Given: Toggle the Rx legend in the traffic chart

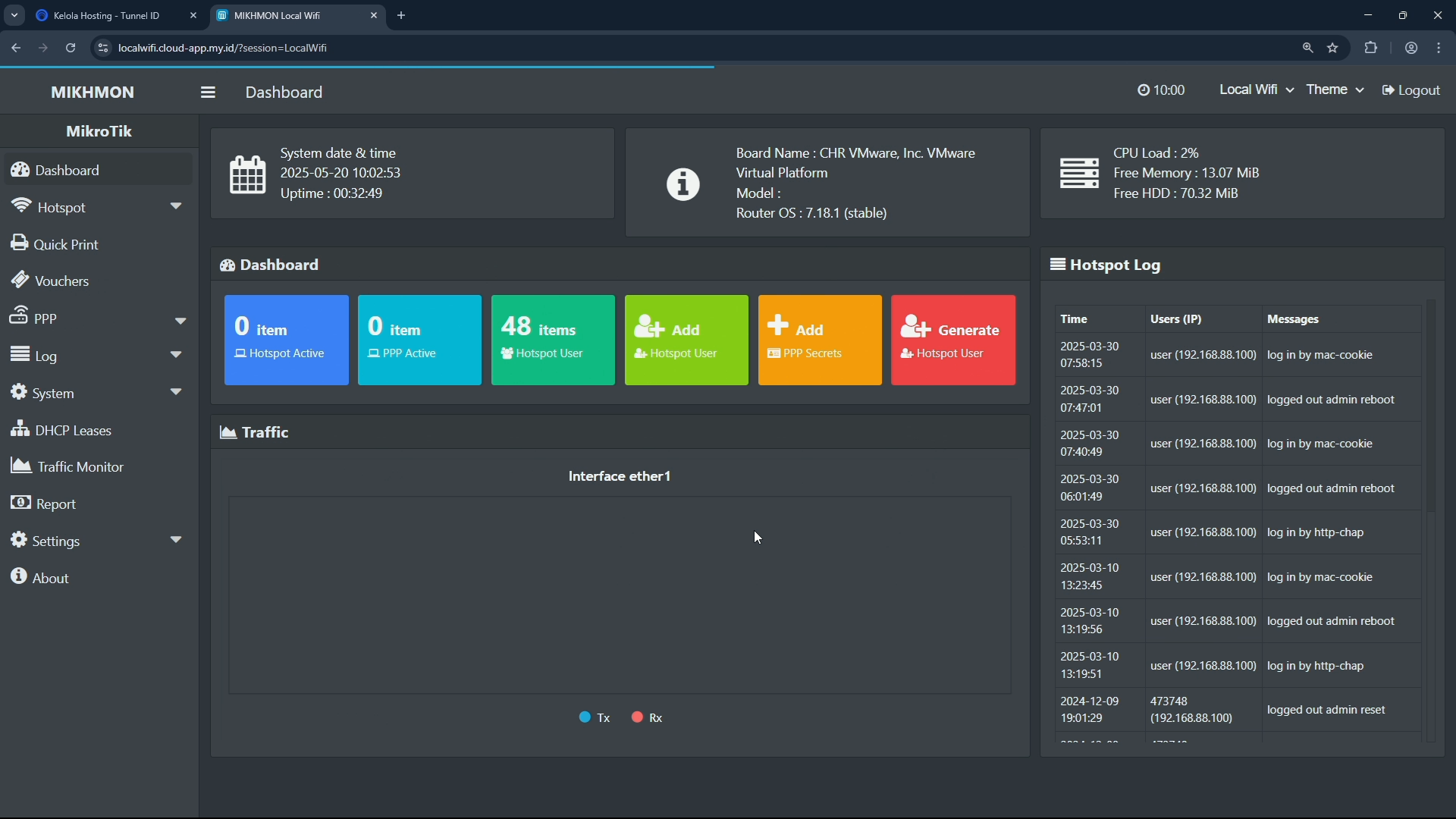Looking at the screenshot, I should (648, 717).
